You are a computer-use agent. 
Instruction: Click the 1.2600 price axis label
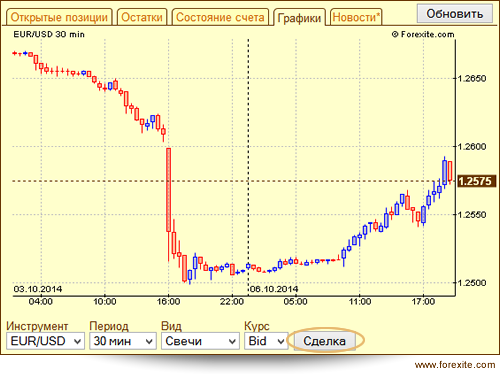tap(472, 146)
